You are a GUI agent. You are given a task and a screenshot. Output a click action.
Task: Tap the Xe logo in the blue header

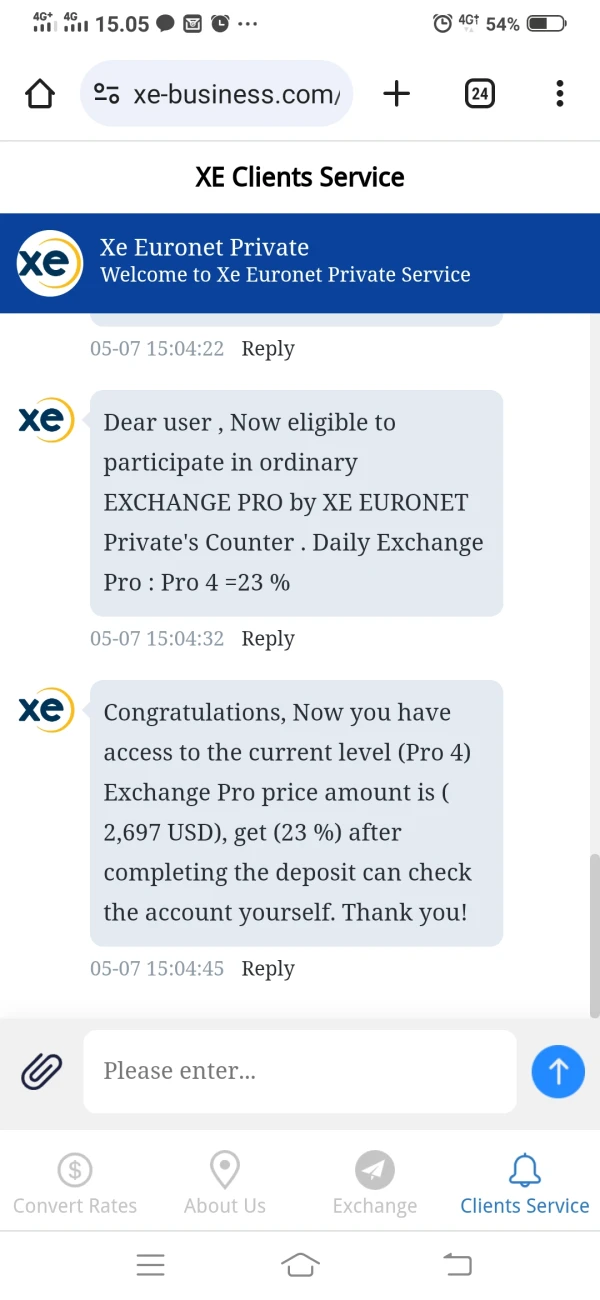click(x=49, y=263)
